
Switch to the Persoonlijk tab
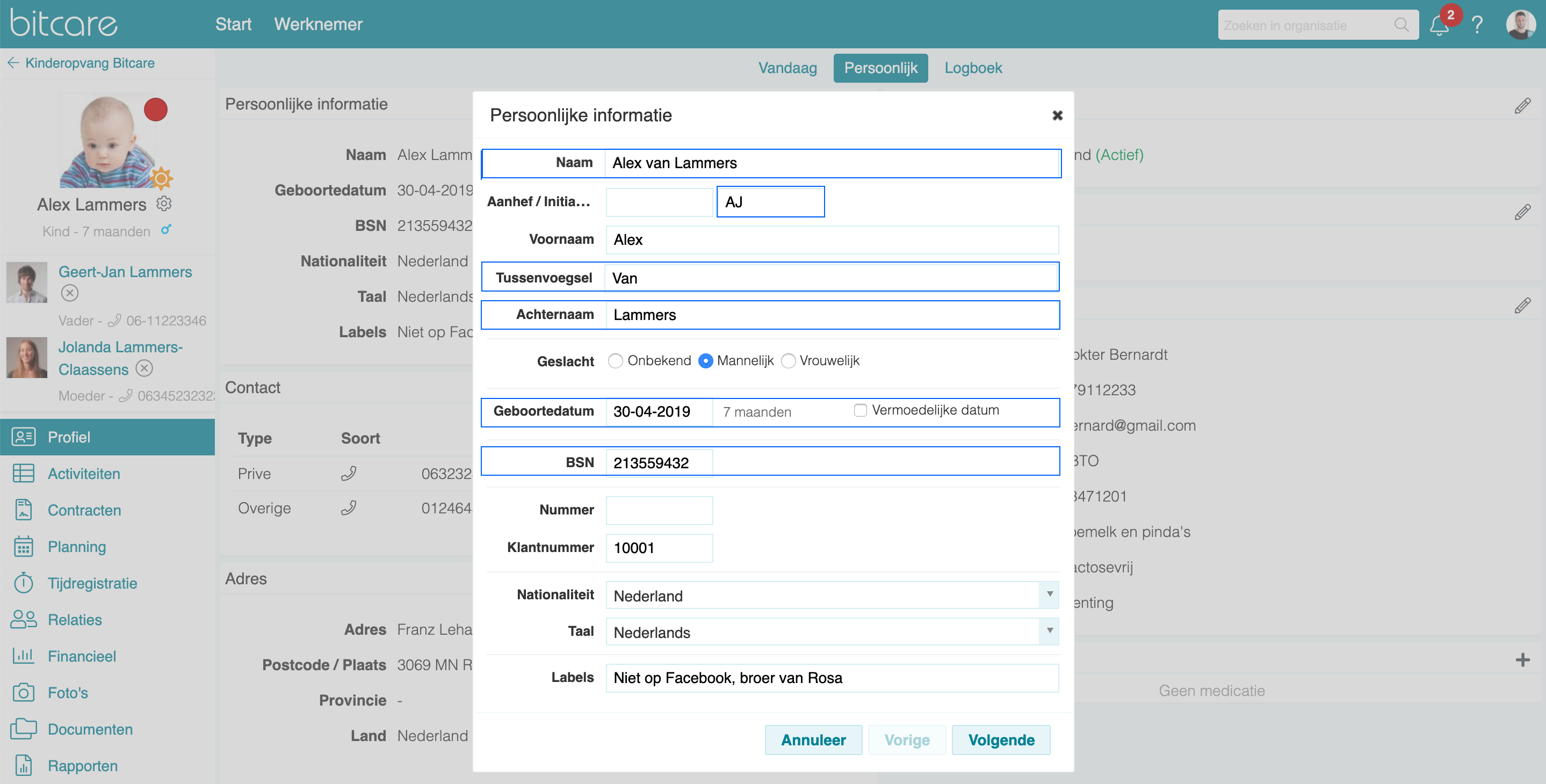pyautogui.click(x=880, y=68)
